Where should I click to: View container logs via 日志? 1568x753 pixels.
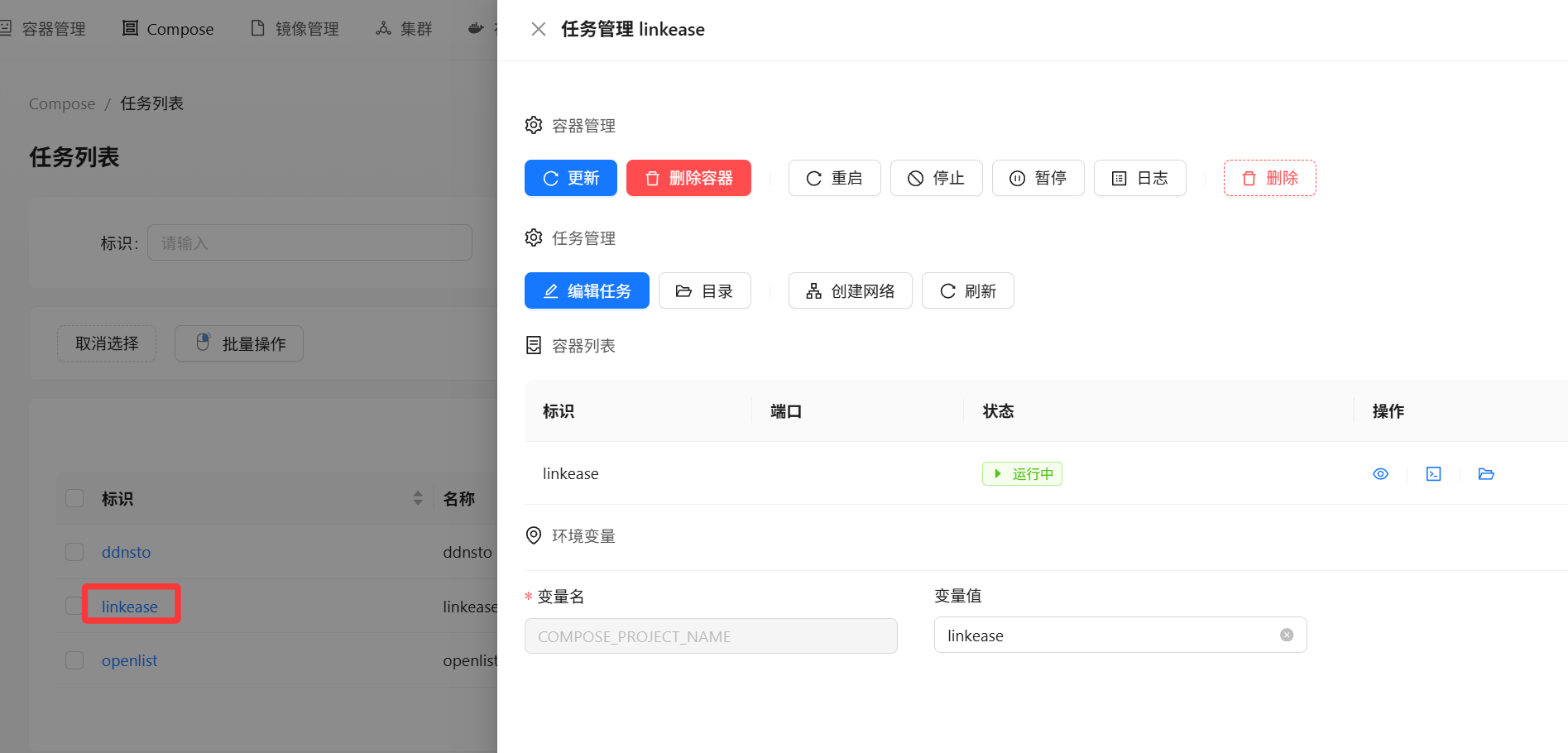[1139, 178]
